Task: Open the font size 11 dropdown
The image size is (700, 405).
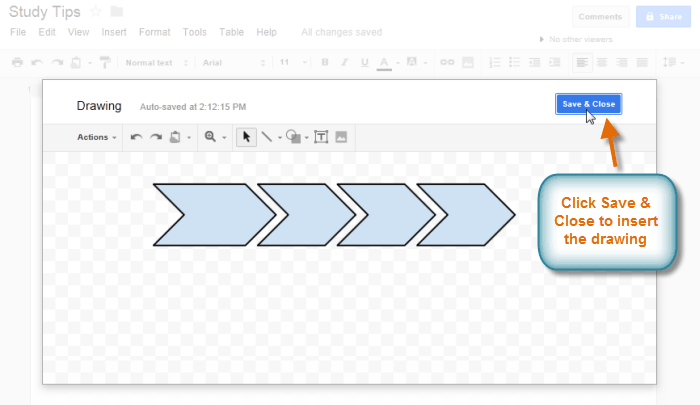Action: tap(293, 63)
